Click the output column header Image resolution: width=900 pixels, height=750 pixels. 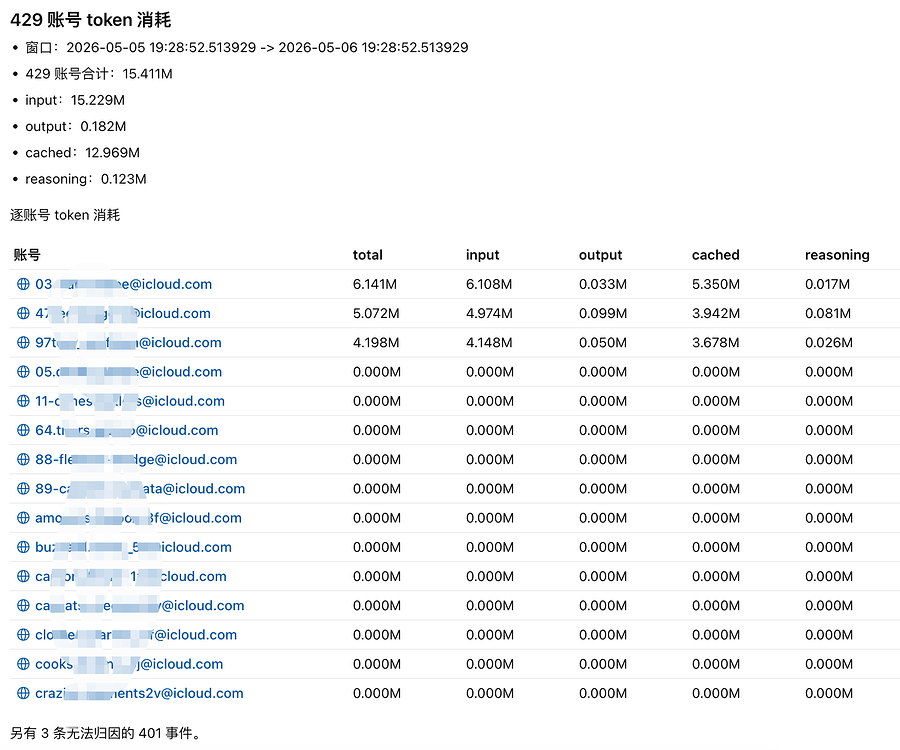click(600, 255)
